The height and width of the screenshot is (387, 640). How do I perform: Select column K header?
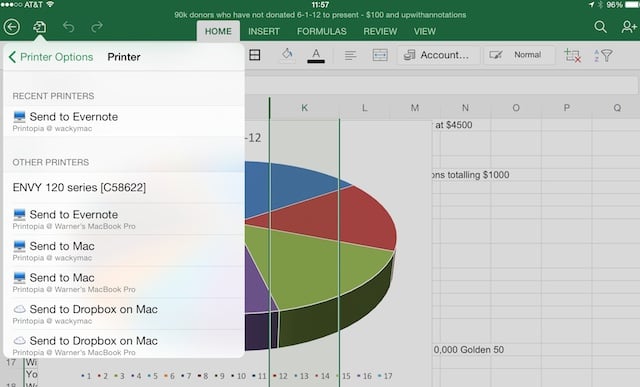click(x=304, y=108)
